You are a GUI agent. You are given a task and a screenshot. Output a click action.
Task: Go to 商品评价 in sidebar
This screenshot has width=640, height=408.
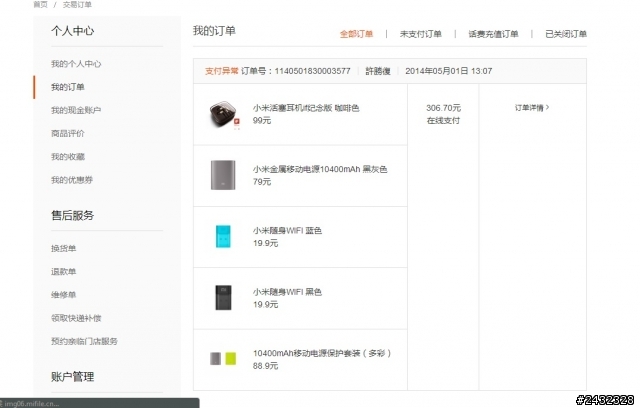(x=68, y=133)
